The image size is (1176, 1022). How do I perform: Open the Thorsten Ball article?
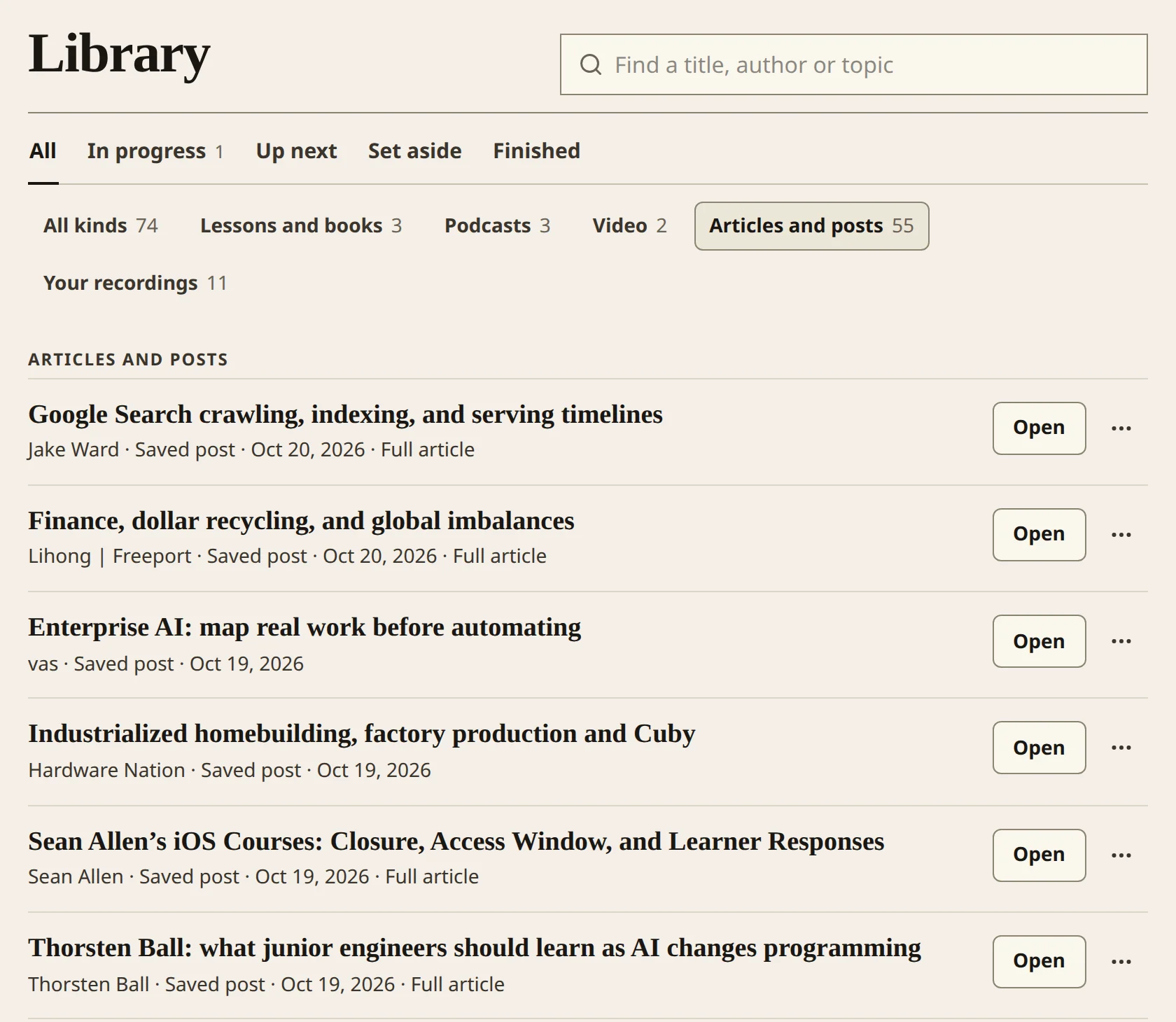[x=1039, y=962]
